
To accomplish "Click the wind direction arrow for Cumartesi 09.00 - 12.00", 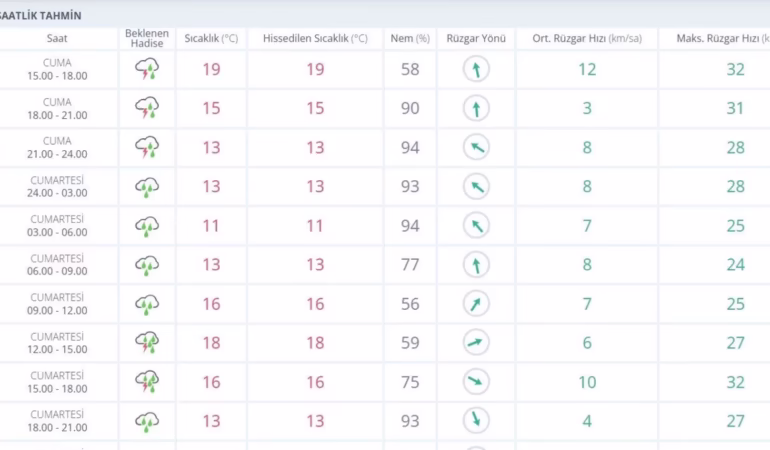I will tap(477, 304).
